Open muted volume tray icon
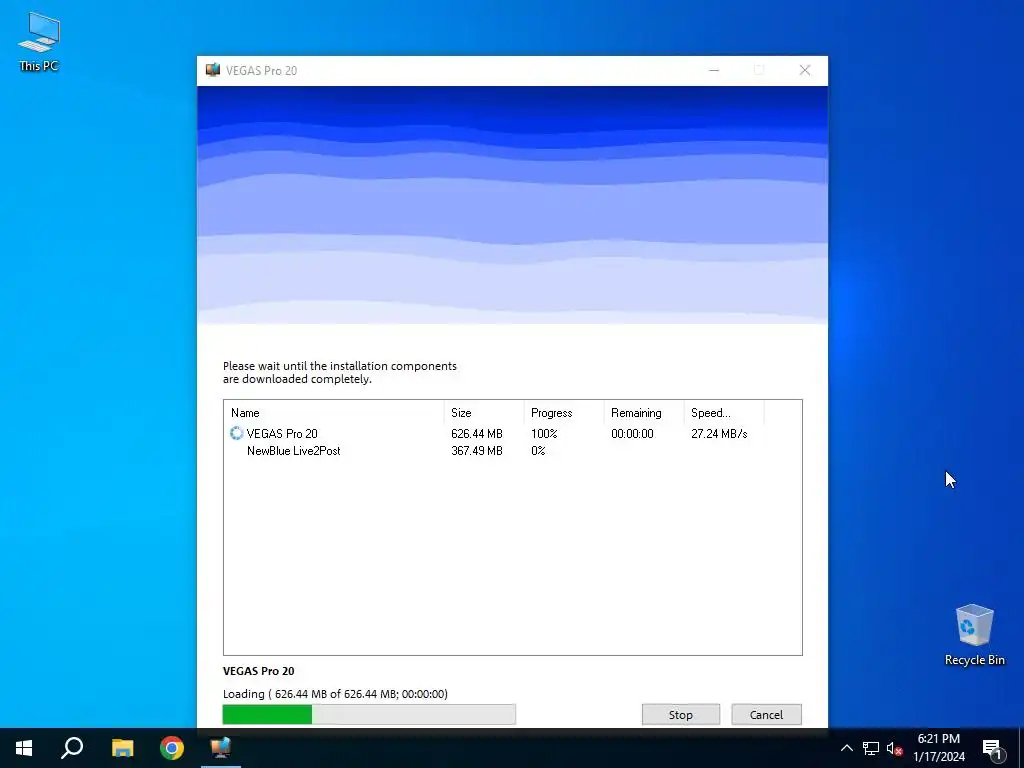Viewport: 1024px width, 768px height. [x=894, y=748]
